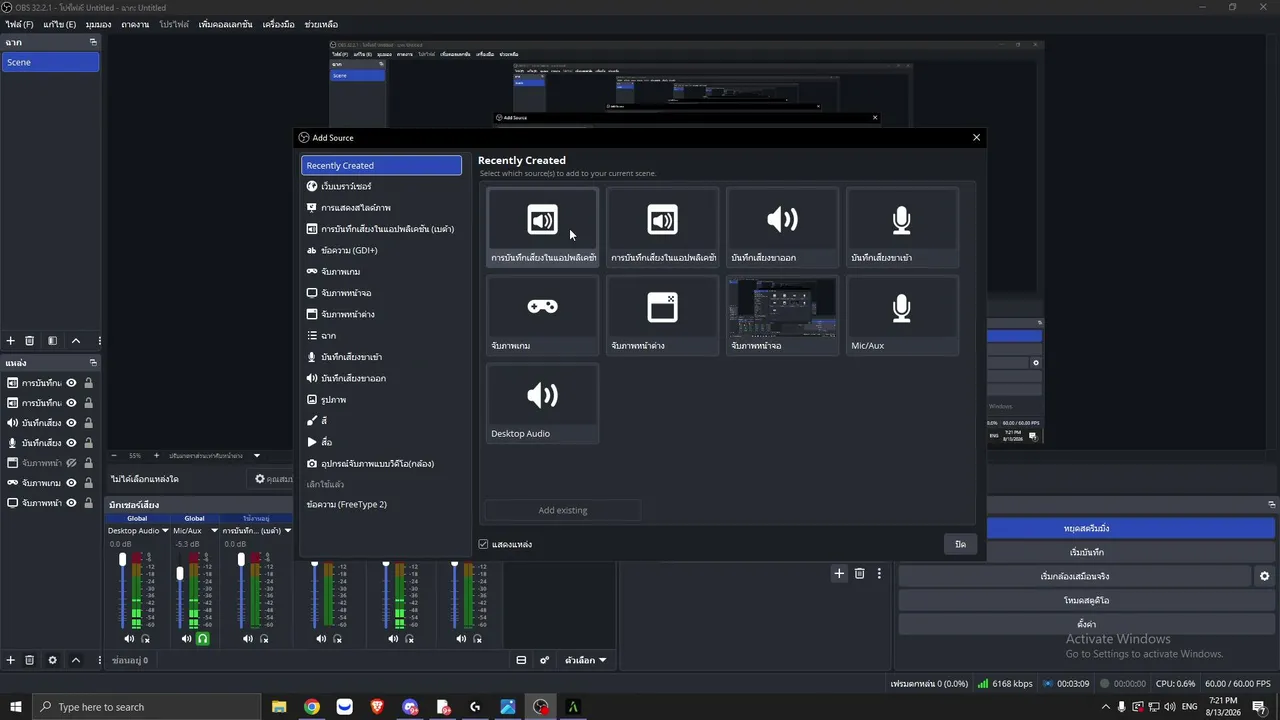Open advanced audio properties gear under the mixer
Screen dimensions: 1280x720
tap(545, 660)
